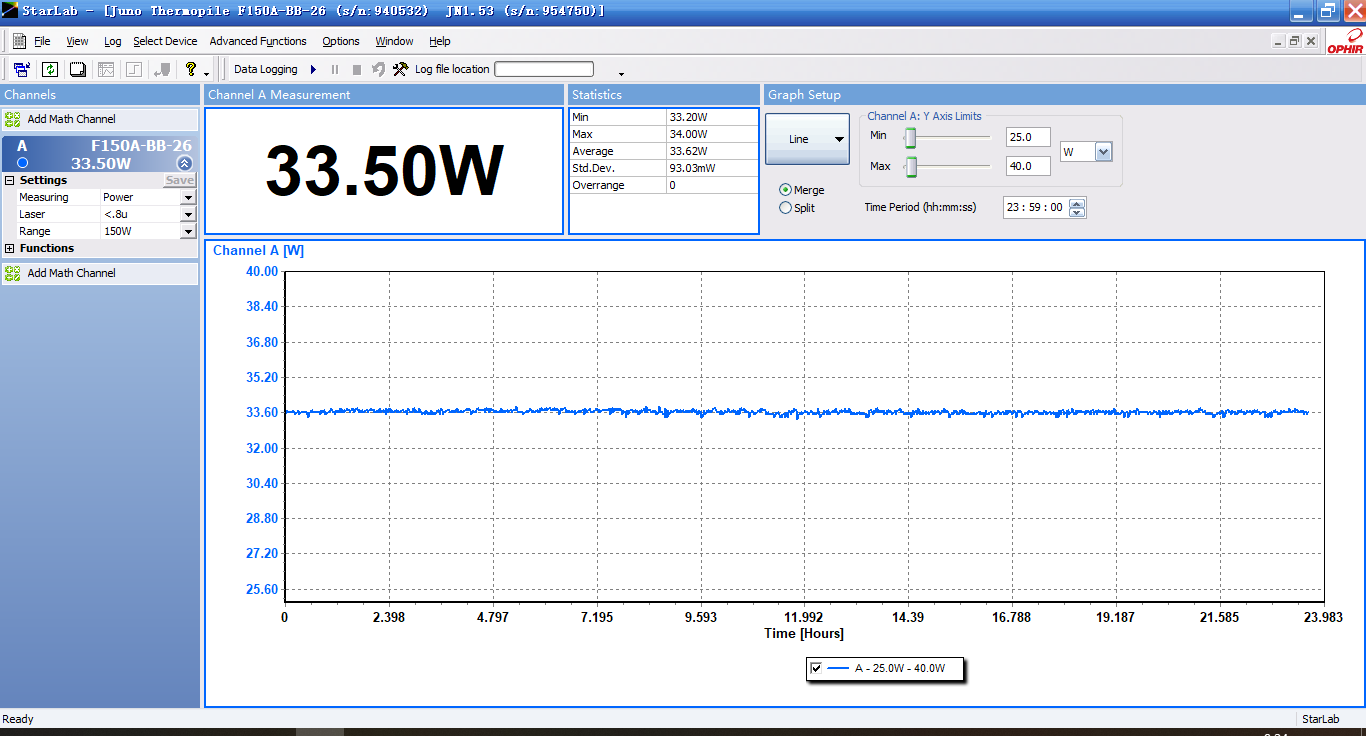This screenshot has height=736, width=1366.
Task: Open the Laser wavelength dropdown
Action: point(187,214)
